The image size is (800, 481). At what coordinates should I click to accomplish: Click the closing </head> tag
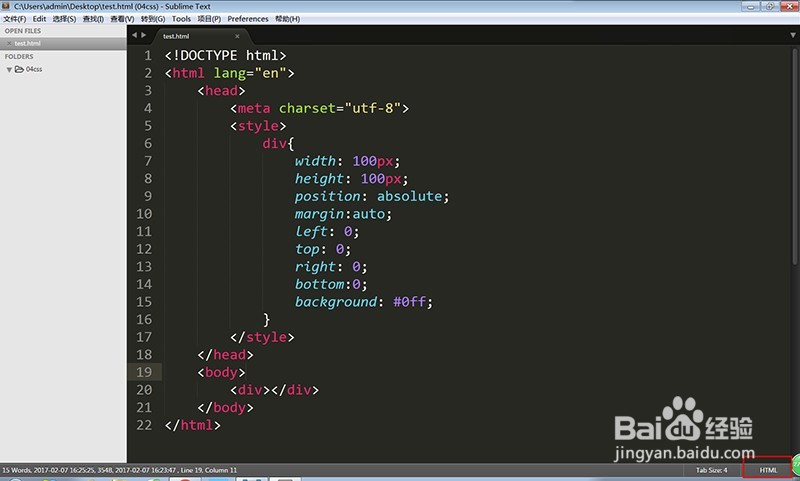[x=226, y=355]
